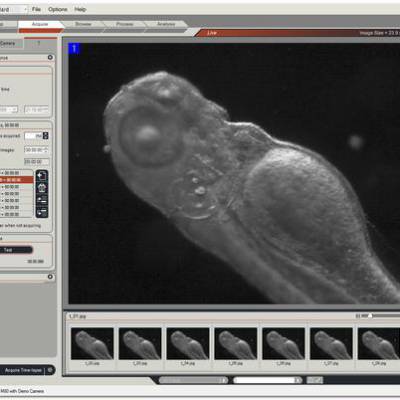This screenshot has height=400, width=400.
Task: Switch to the Process tab
Action: [125, 24]
